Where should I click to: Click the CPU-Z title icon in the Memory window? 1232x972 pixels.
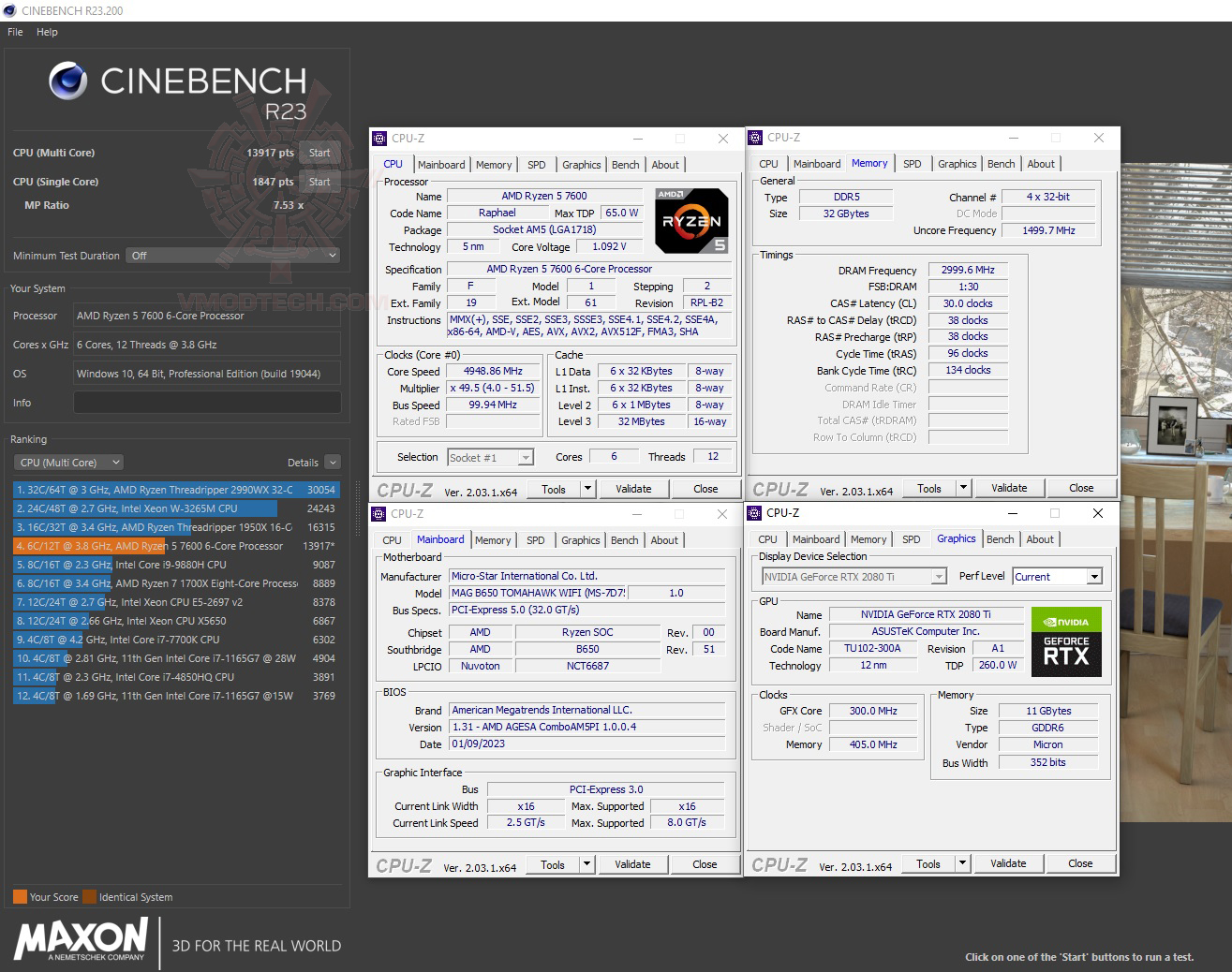[755, 138]
